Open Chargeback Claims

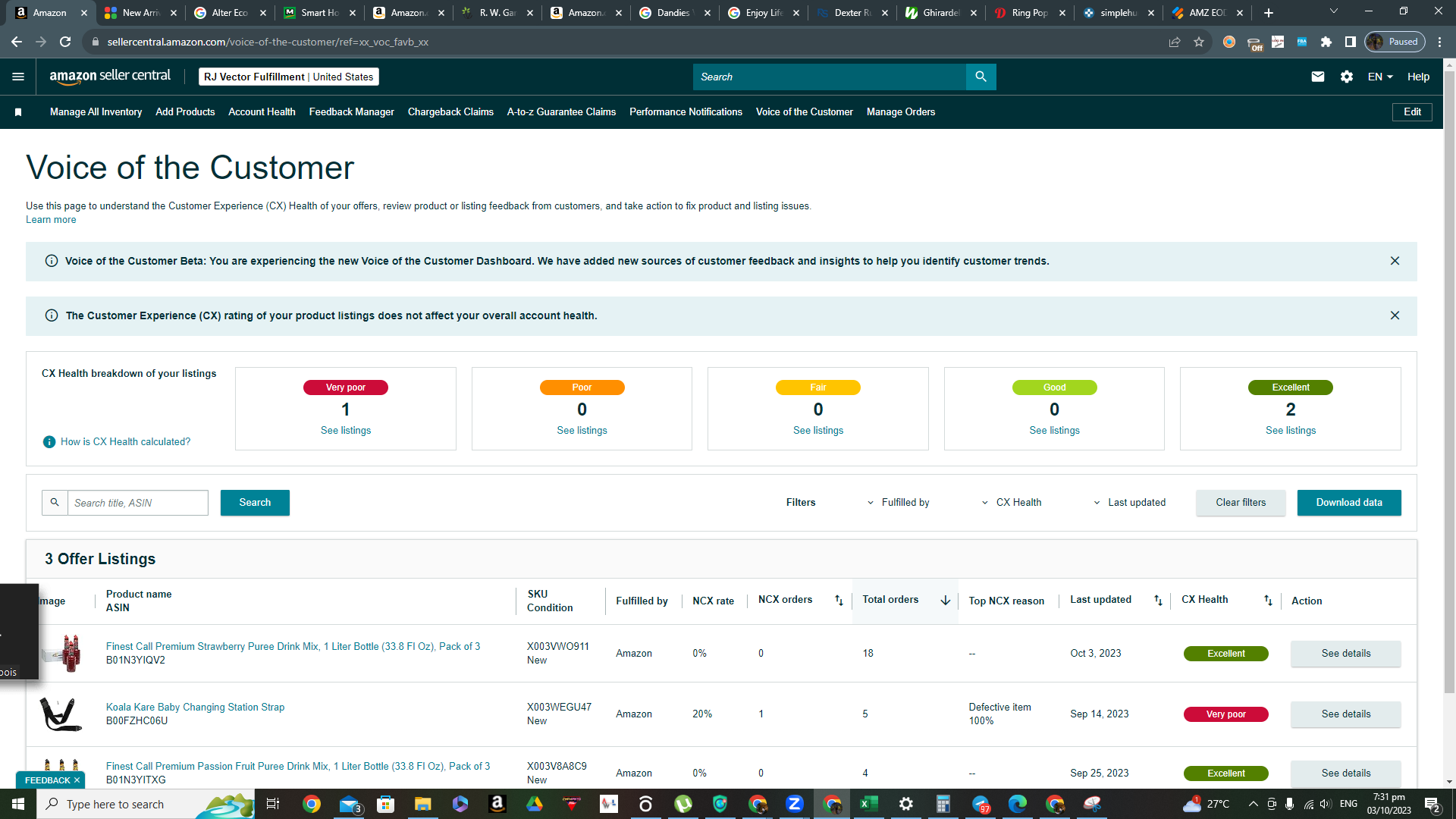(450, 112)
